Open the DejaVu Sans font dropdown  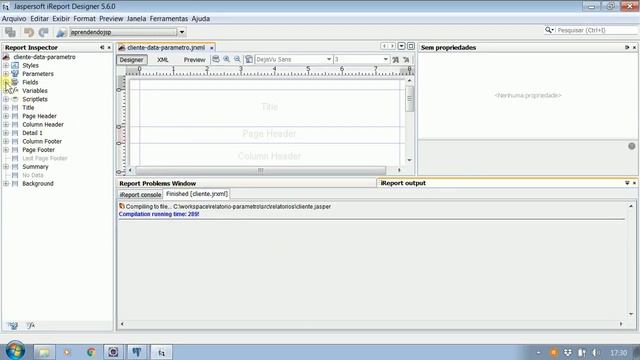pos(329,59)
